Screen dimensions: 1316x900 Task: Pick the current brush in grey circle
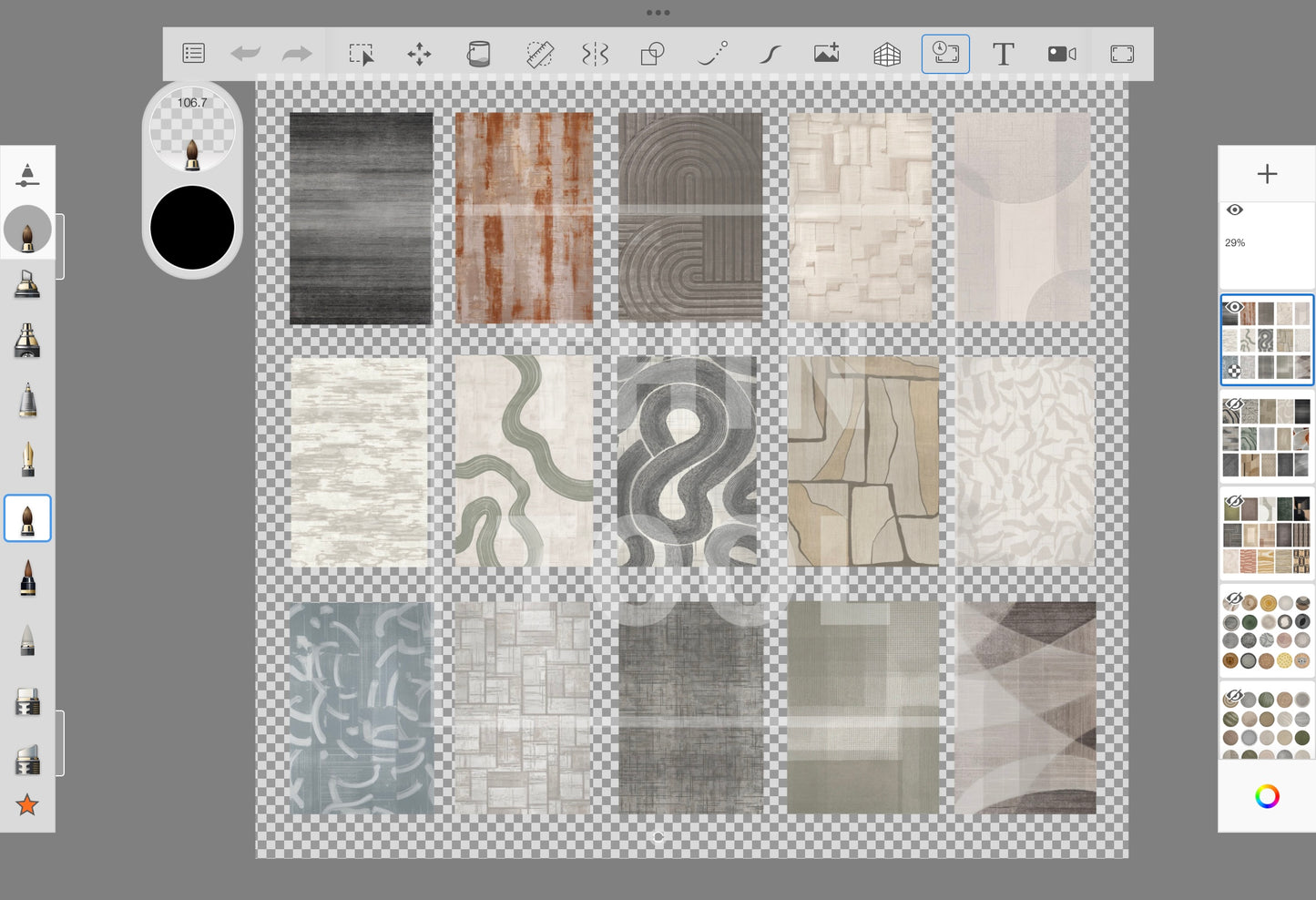[27, 230]
